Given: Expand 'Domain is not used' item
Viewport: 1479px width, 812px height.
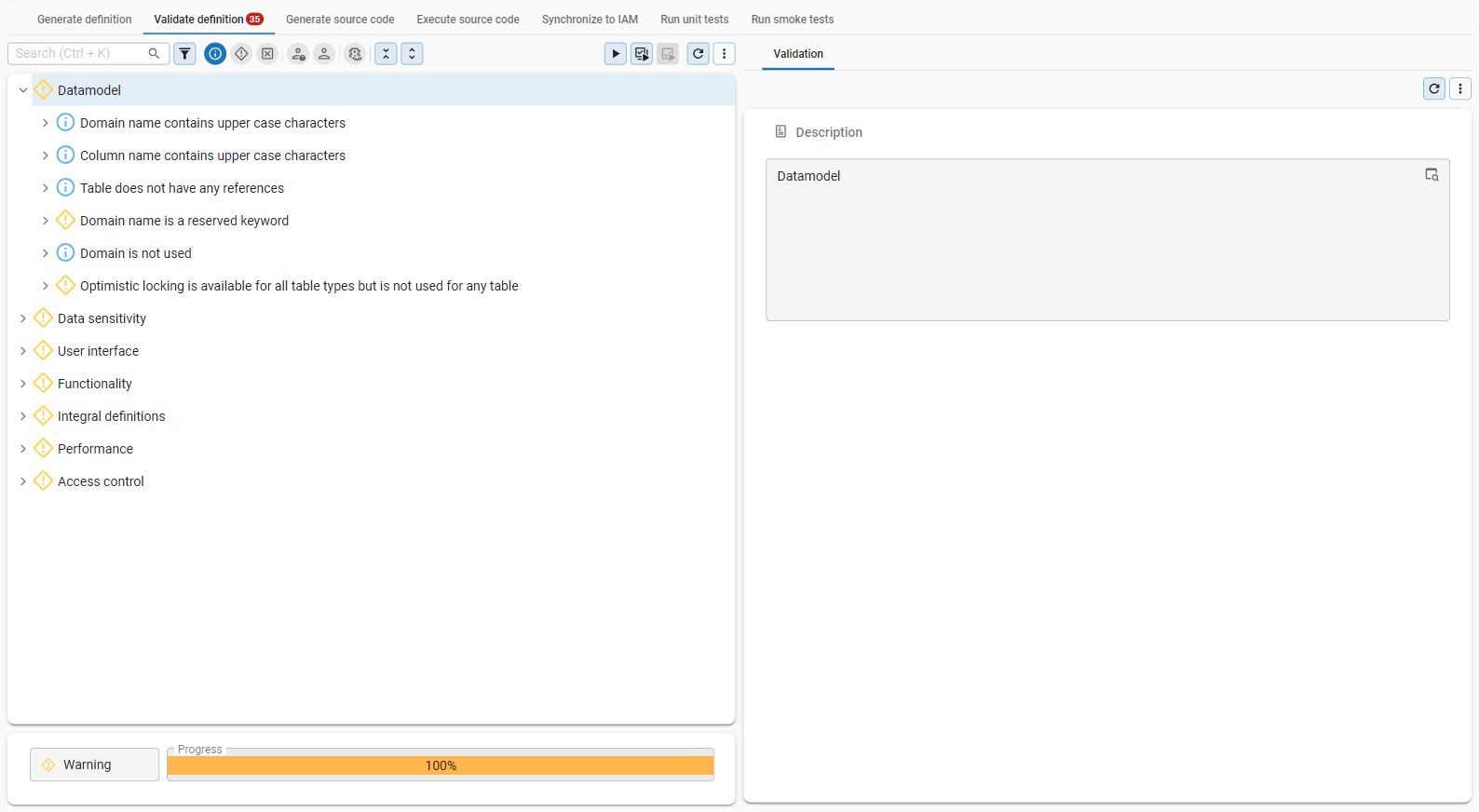Looking at the screenshot, I should [x=46, y=253].
